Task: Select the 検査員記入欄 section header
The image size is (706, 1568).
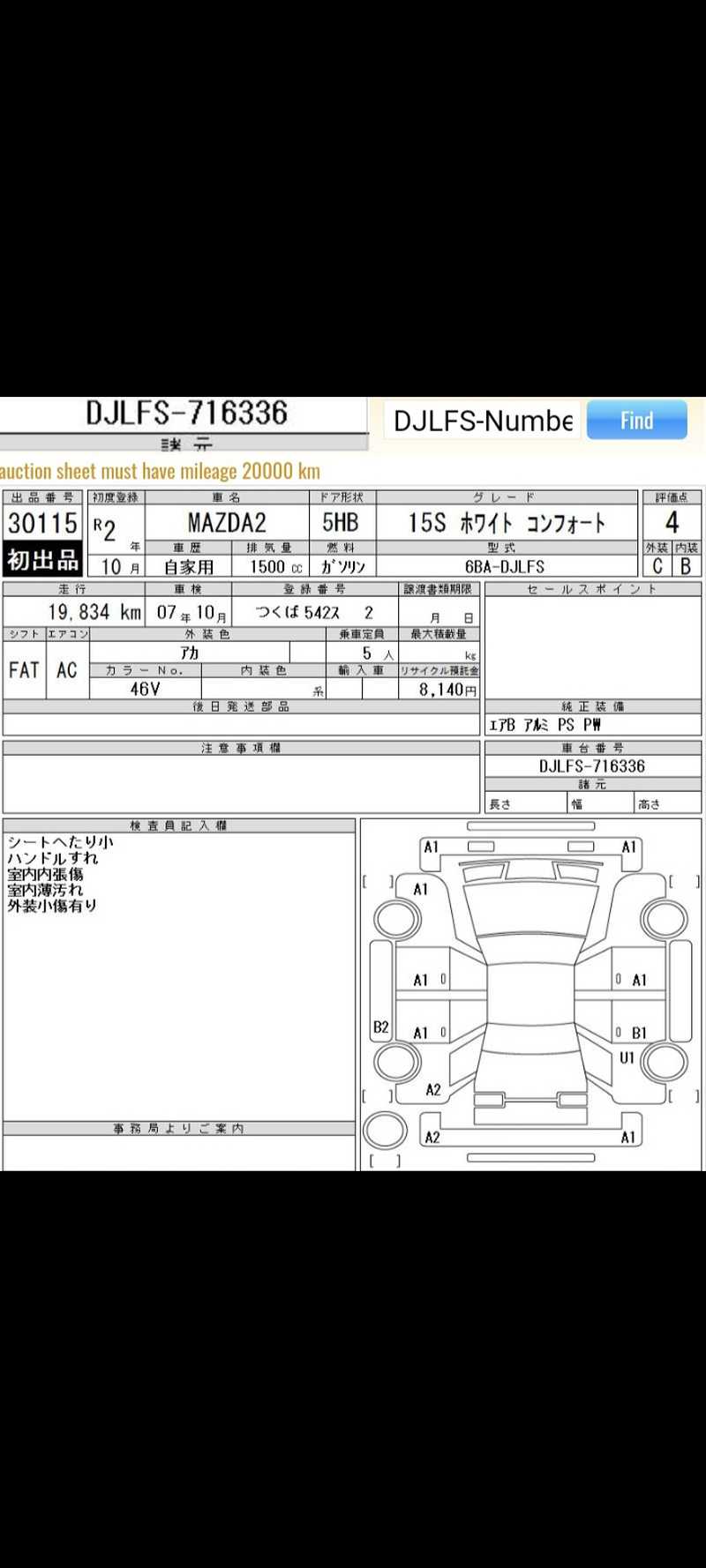Action: click(178, 825)
